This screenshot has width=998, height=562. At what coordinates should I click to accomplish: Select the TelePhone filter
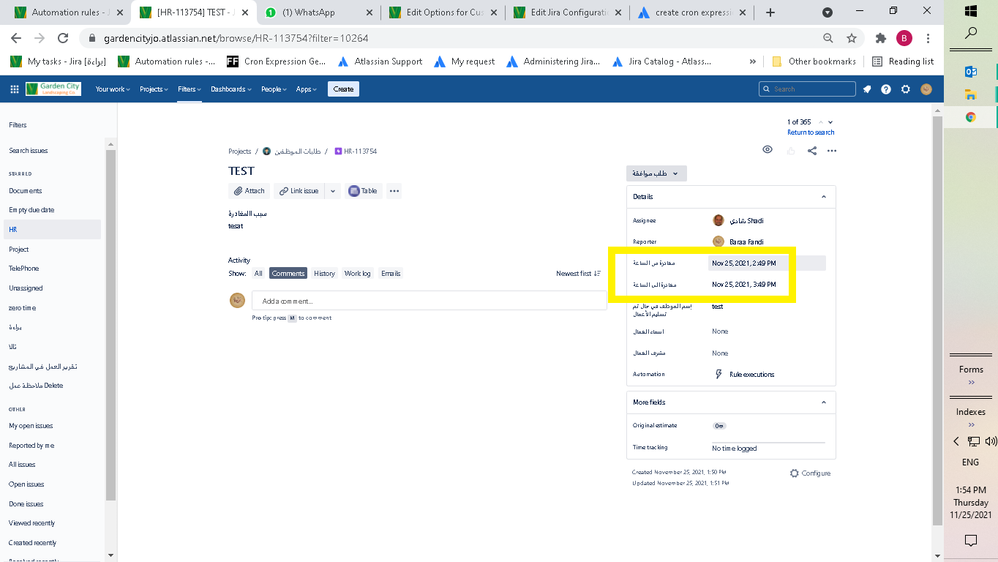tap(24, 269)
